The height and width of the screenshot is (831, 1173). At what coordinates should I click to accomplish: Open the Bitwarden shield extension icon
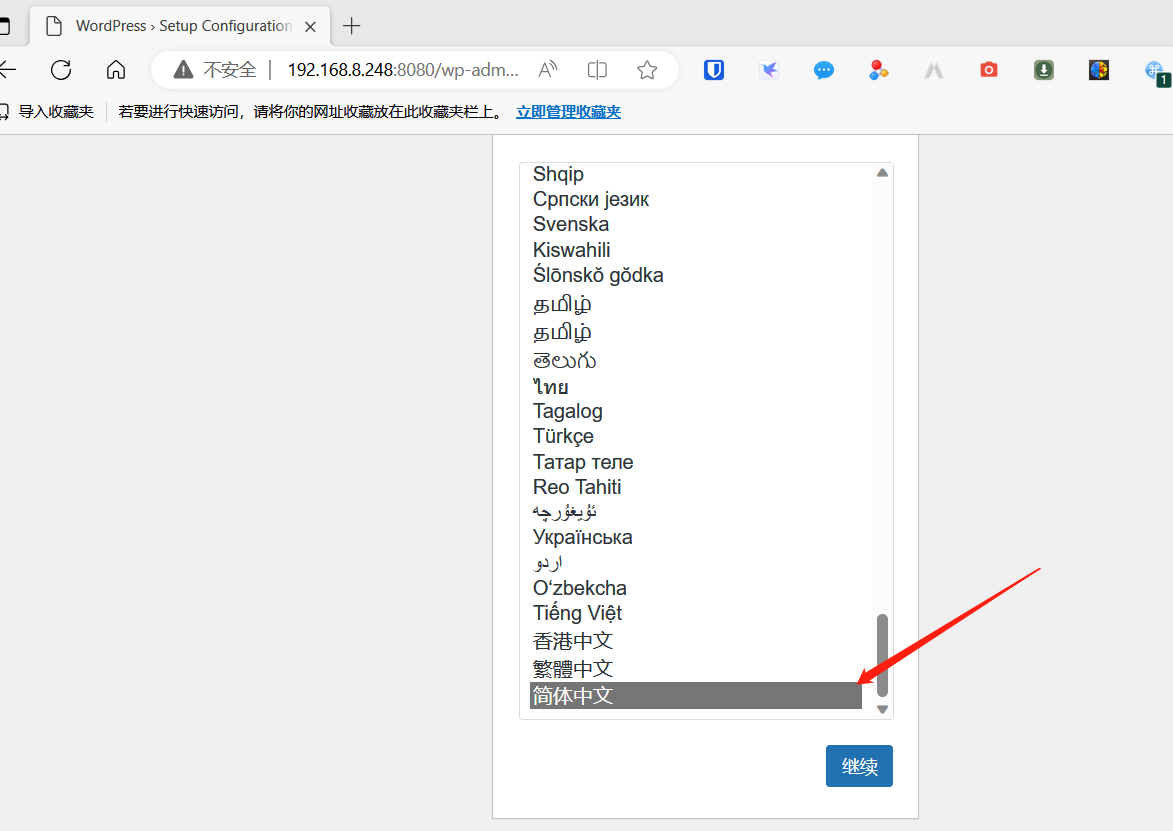tap(714, 70)
